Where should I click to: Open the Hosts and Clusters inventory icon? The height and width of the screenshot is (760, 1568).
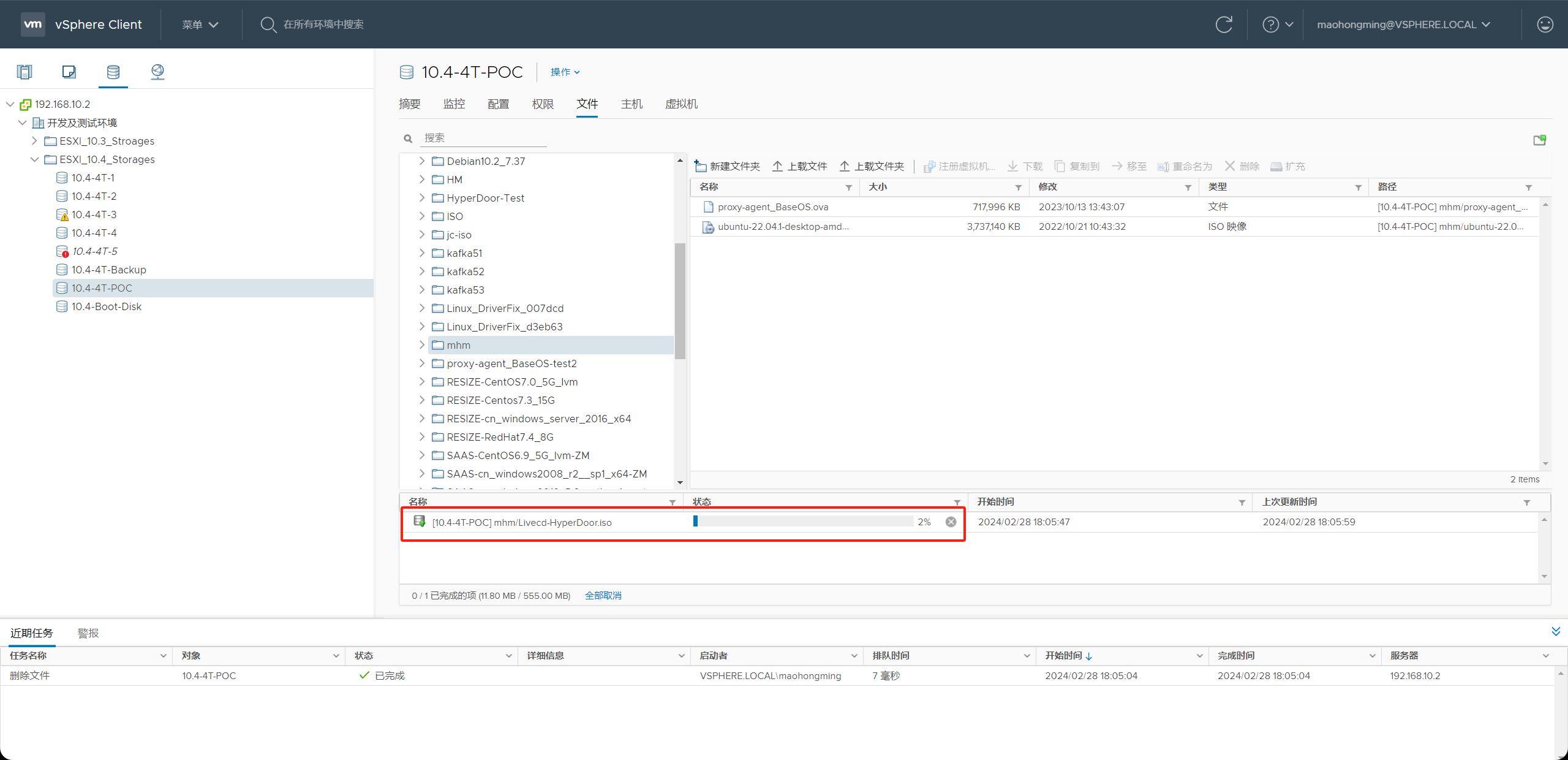[24, 72]
